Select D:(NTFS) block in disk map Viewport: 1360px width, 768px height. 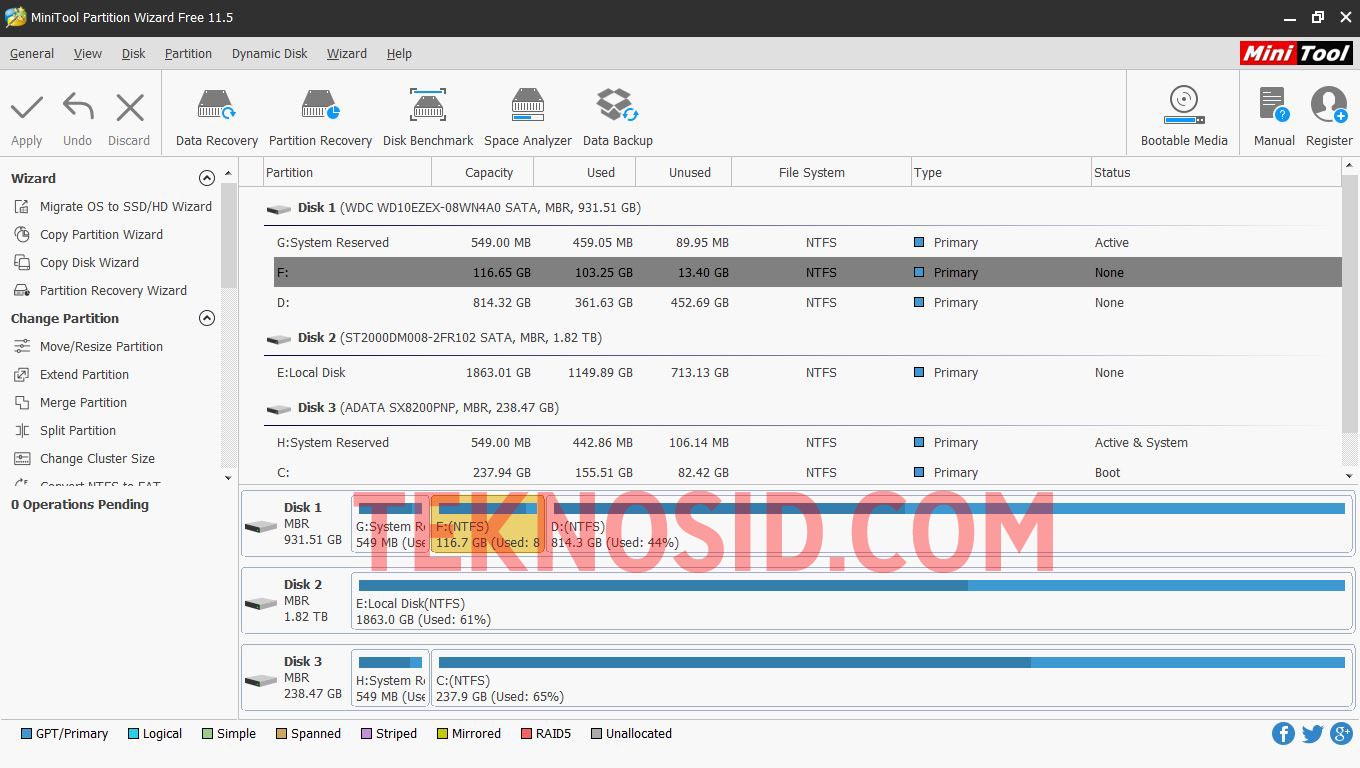[949, 524]
